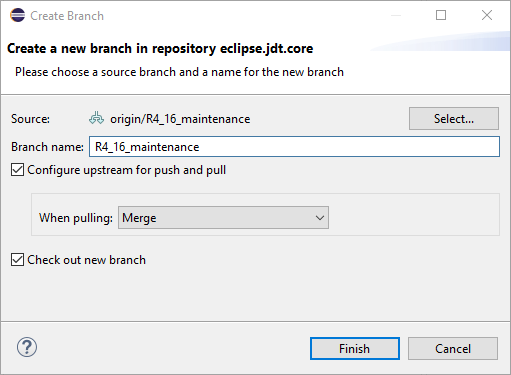The height and width of the screenshot is (375, 511).
Task: Click heading 'Create a new branch in repository eclipse.jdt.core'
Action: point(160,49)
